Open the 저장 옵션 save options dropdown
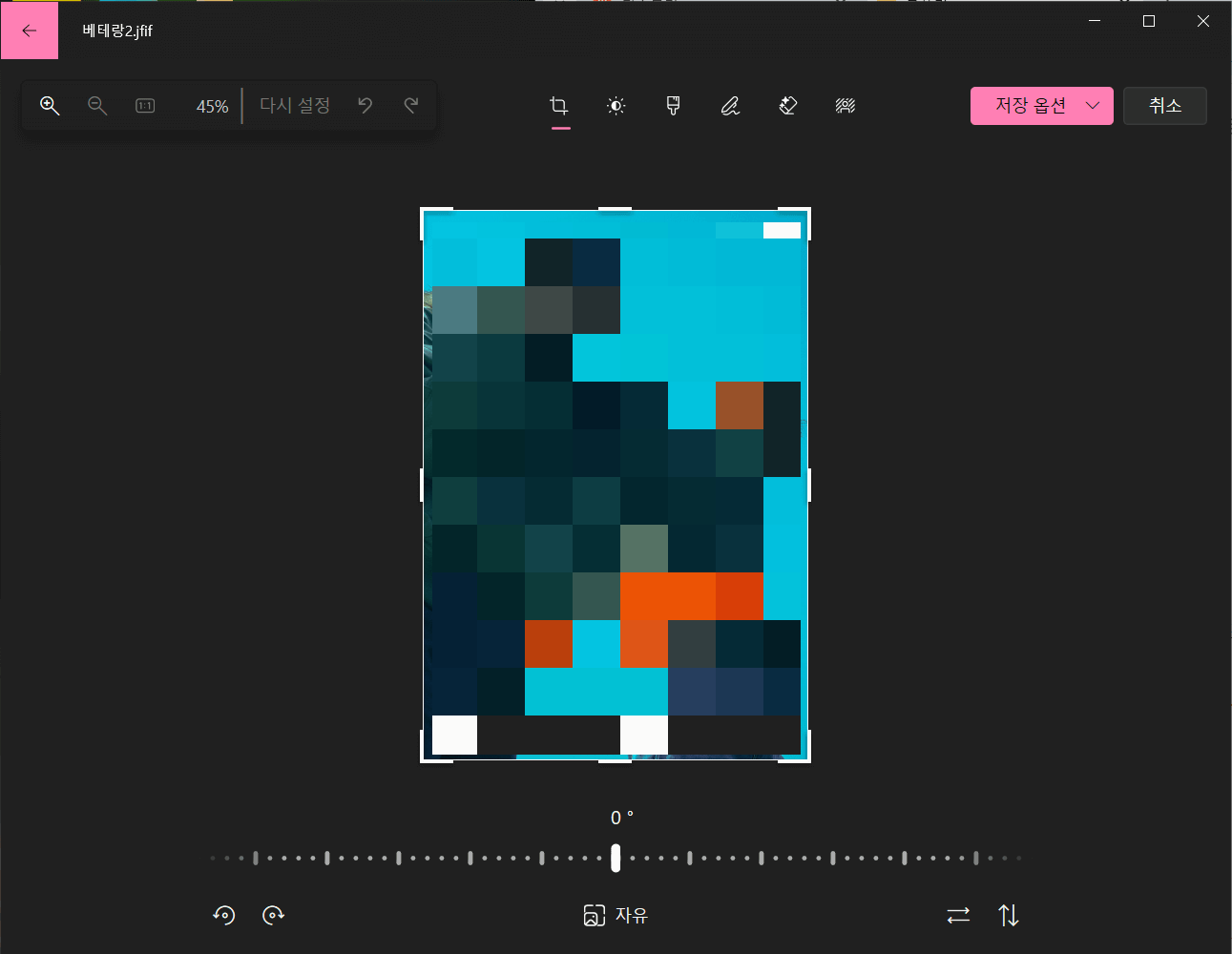This screenshot has width=1232, height=954. 1041,105
